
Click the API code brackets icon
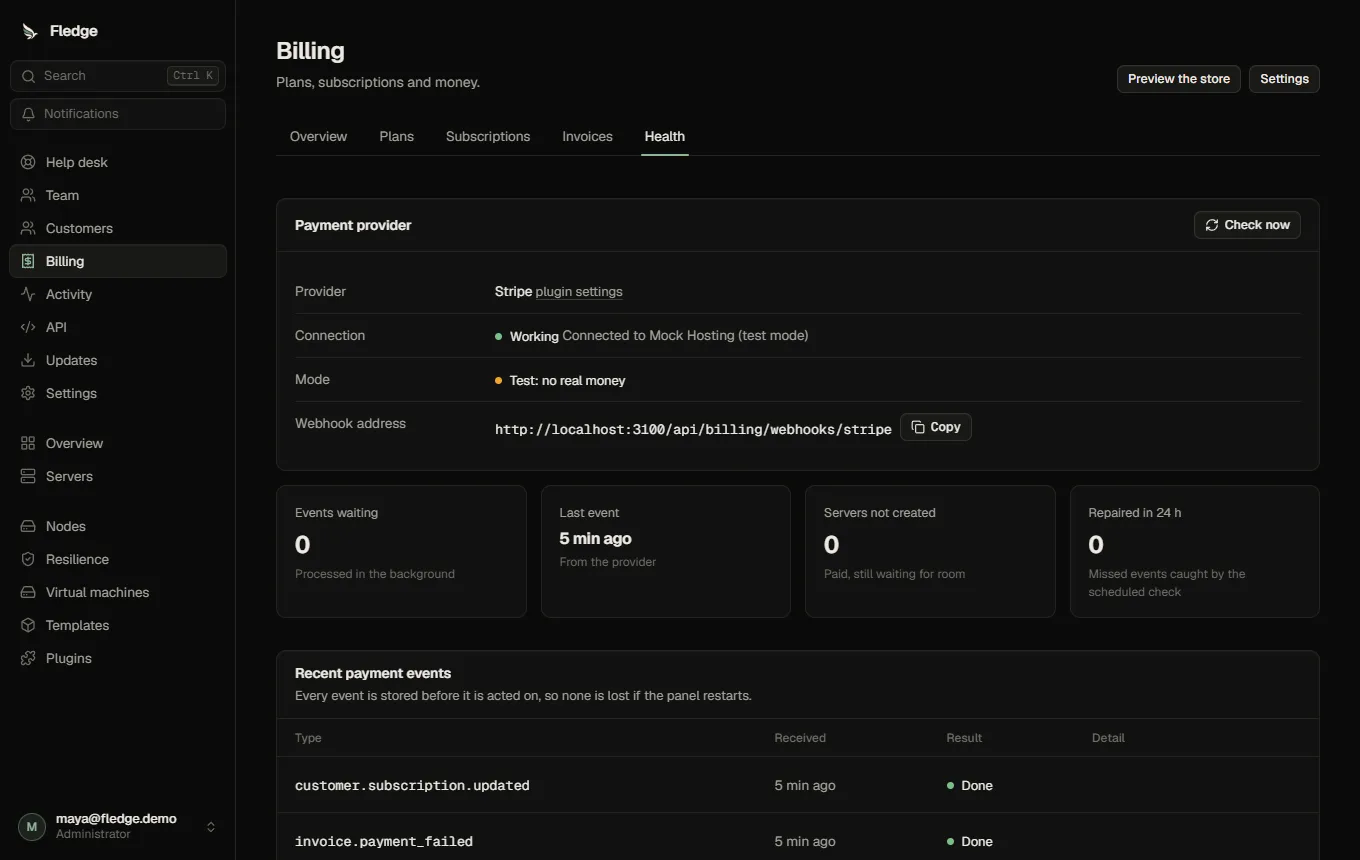[28, 327]
